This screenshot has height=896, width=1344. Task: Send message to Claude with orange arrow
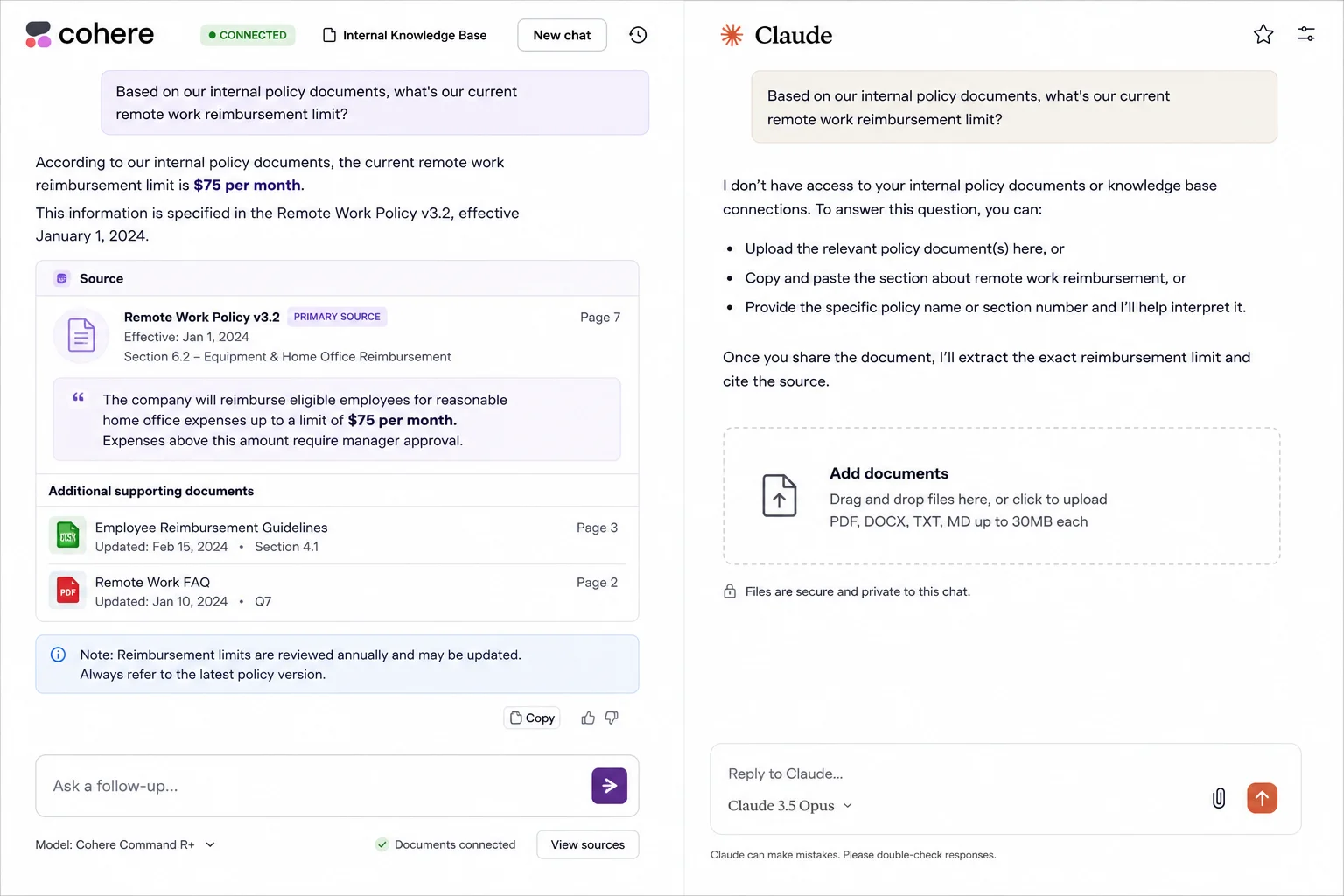(x=1262, y=798)
